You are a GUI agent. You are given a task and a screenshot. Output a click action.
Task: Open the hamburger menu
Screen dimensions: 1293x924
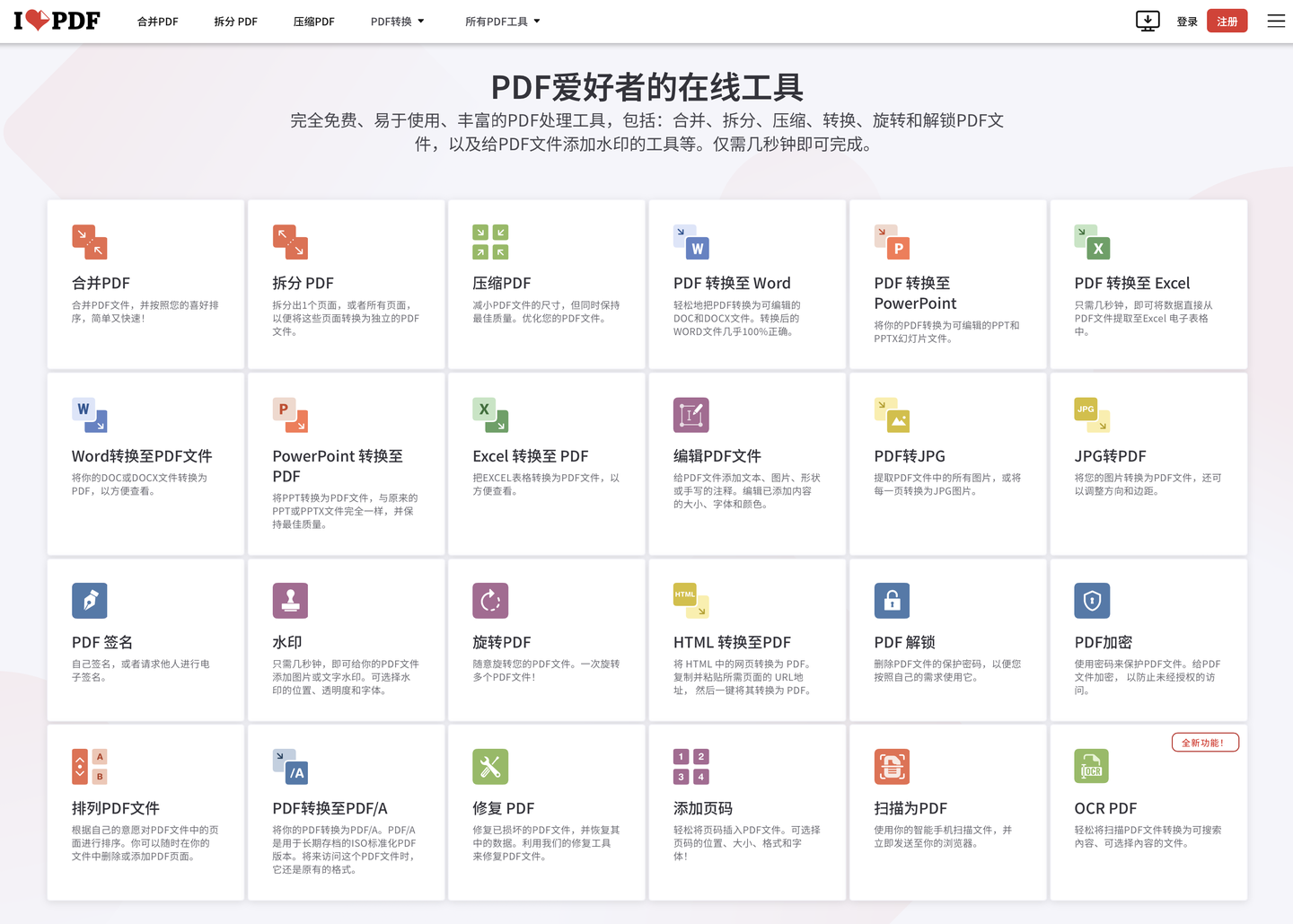click(x=1276, y=21)
